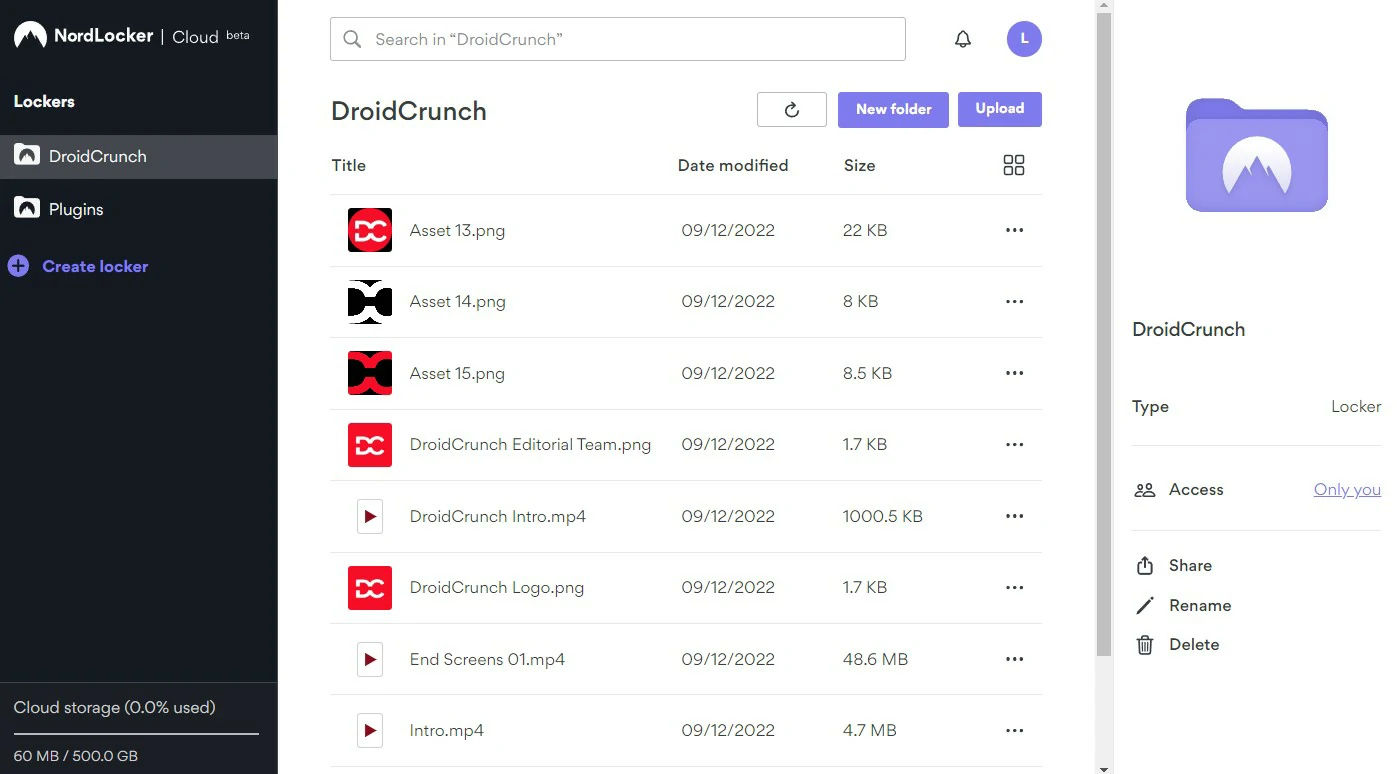Click the Asset 13.png thumbnail
This screenshot has height=774, width=1397.
[x=370, y=230]
